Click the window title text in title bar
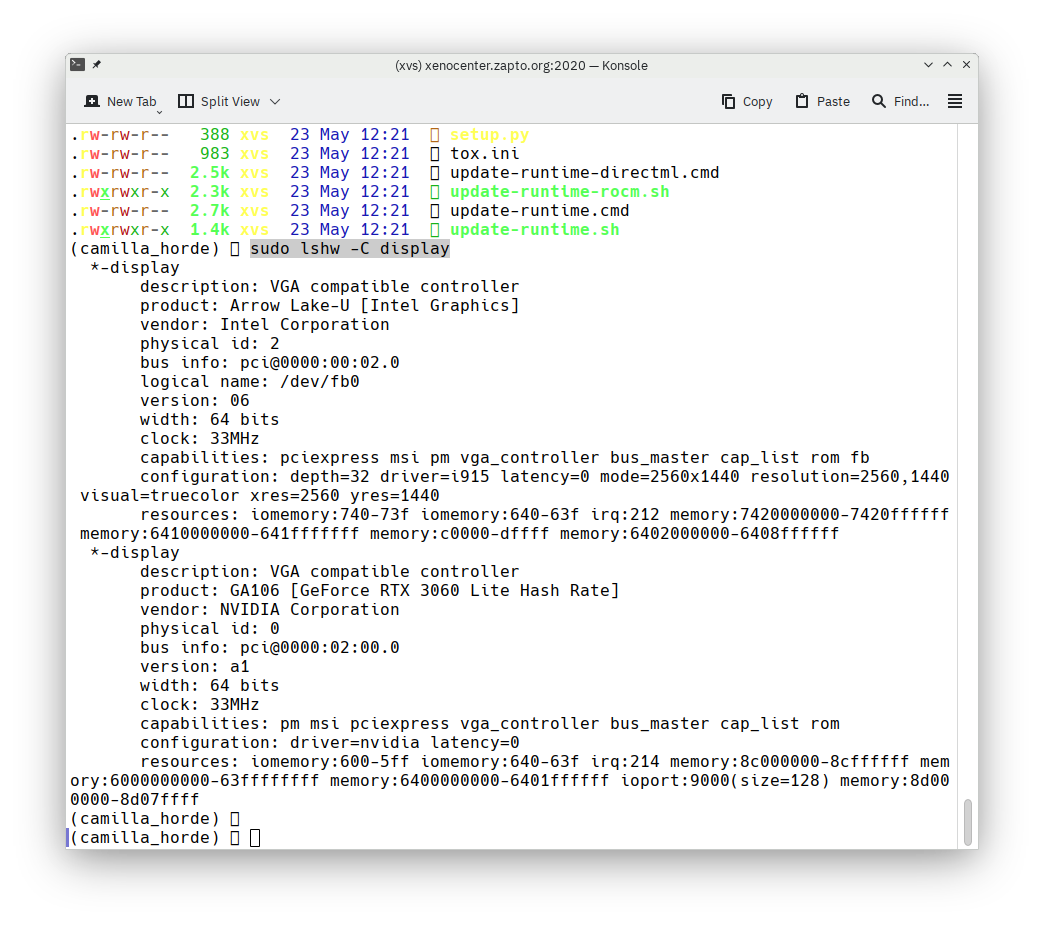Image resolution: width=1044 pixels, height=927 pixels. 521,65
